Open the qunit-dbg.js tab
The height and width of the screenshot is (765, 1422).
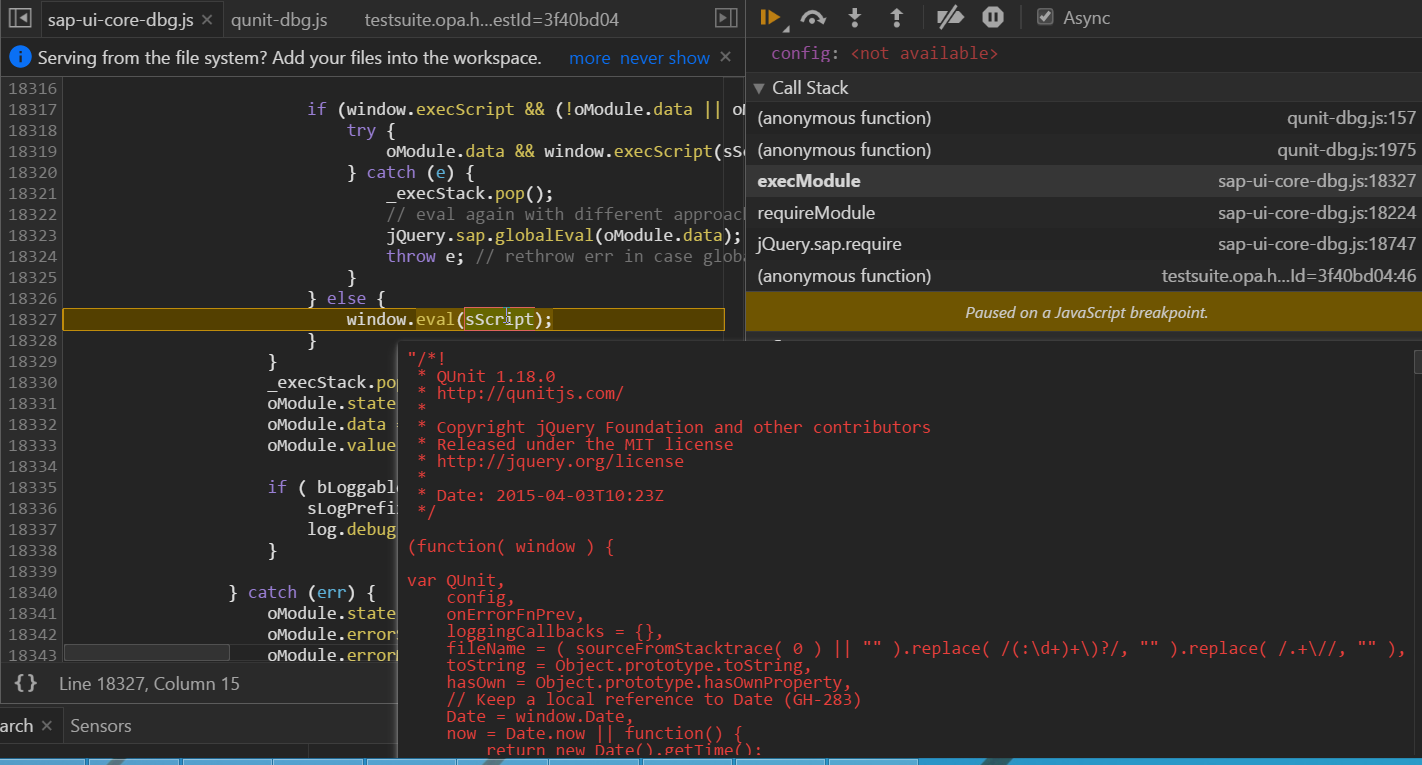click(279, 20)
